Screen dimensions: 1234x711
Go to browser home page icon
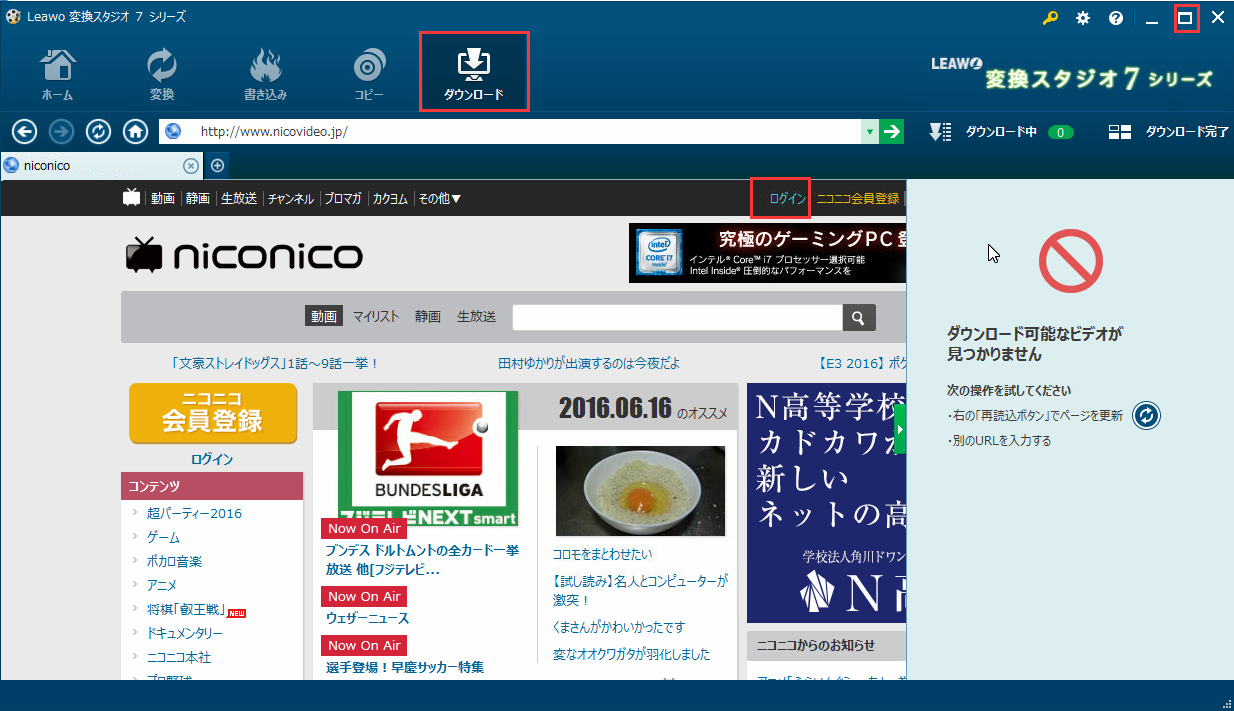[x=135, y=131]
